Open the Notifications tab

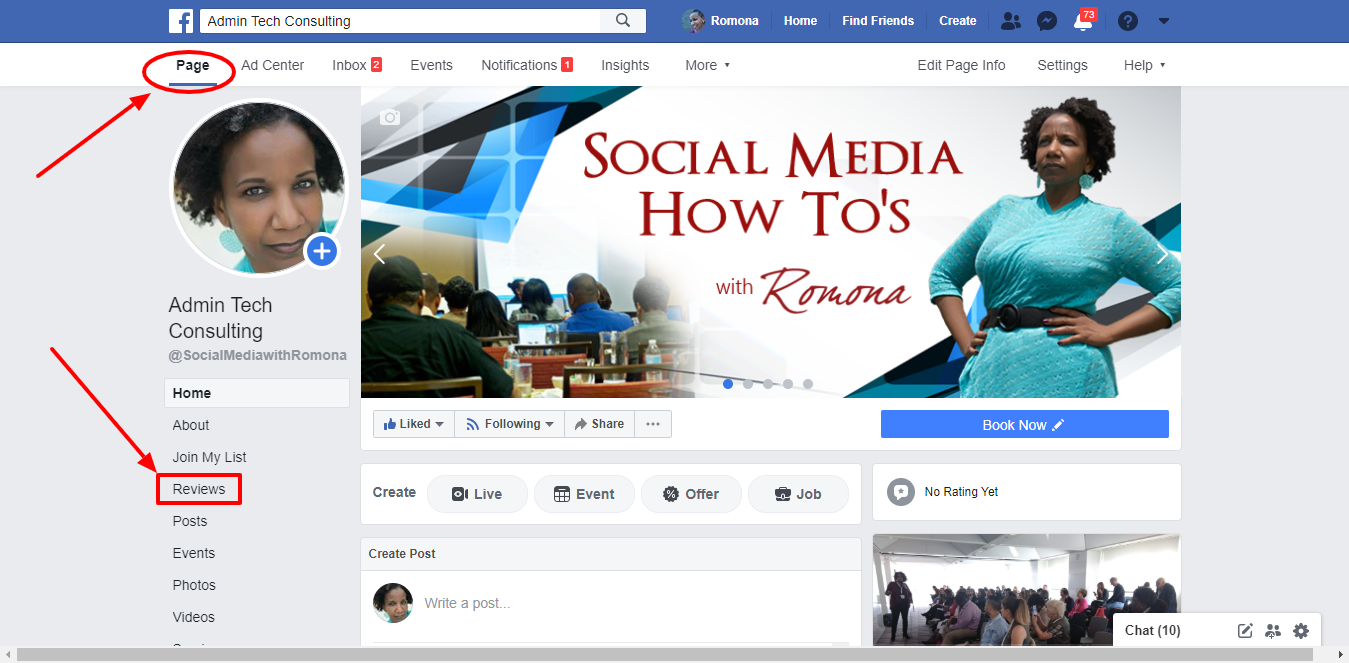click(x=527, y=65)
